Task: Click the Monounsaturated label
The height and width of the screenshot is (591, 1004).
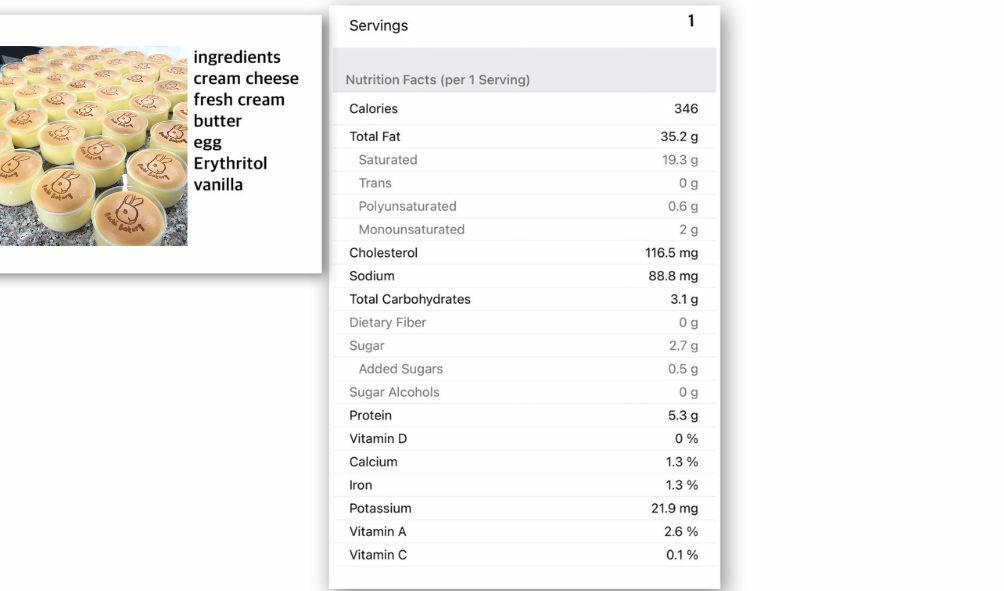Action: [411, 229]
